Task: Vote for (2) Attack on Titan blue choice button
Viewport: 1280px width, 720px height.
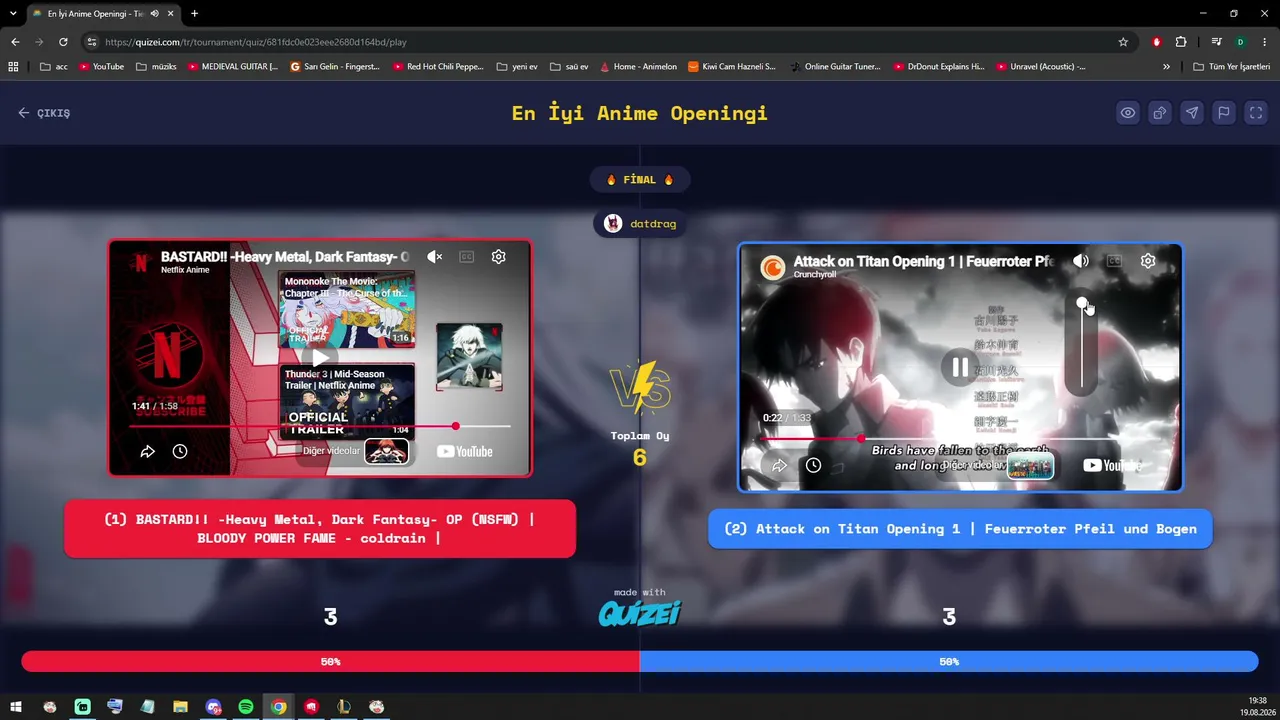Action: tap(960, 529)
